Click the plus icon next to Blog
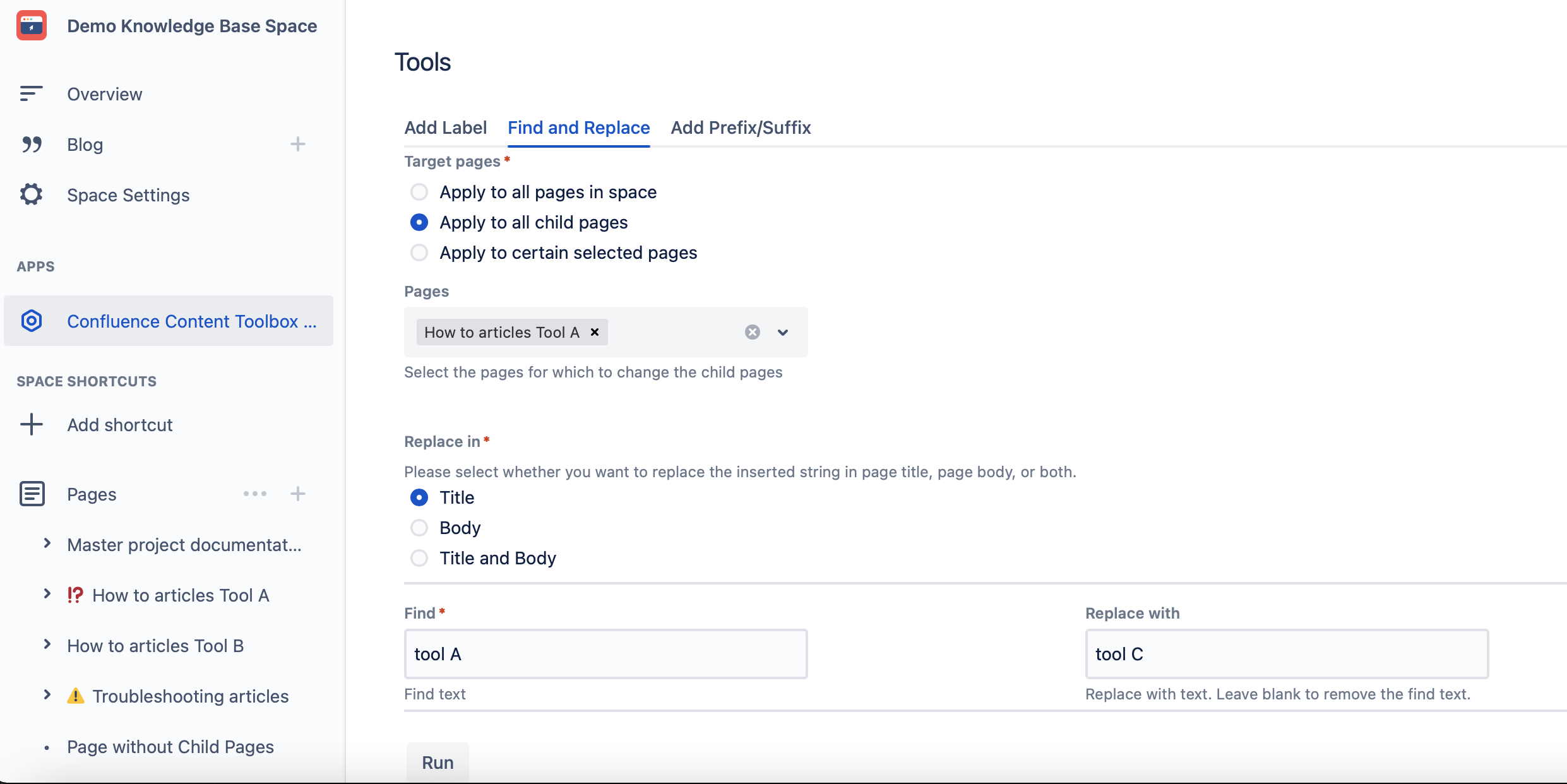Screen dimensions: 1567x784 [298, 145]
